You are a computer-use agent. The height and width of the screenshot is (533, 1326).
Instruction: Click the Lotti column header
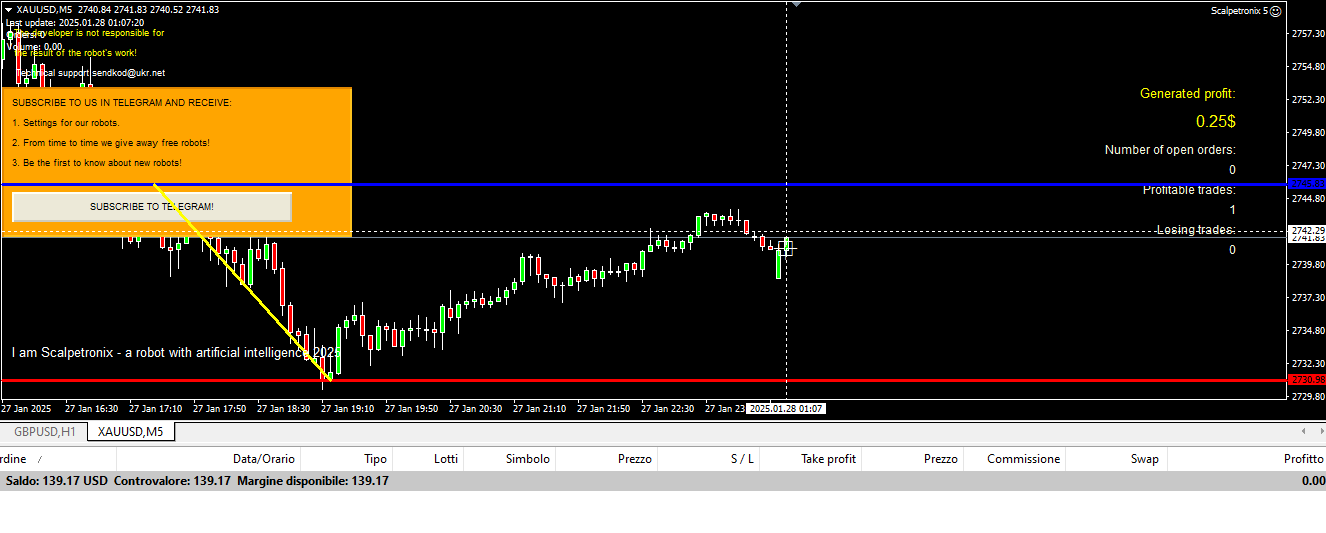[x=446, y=459]
